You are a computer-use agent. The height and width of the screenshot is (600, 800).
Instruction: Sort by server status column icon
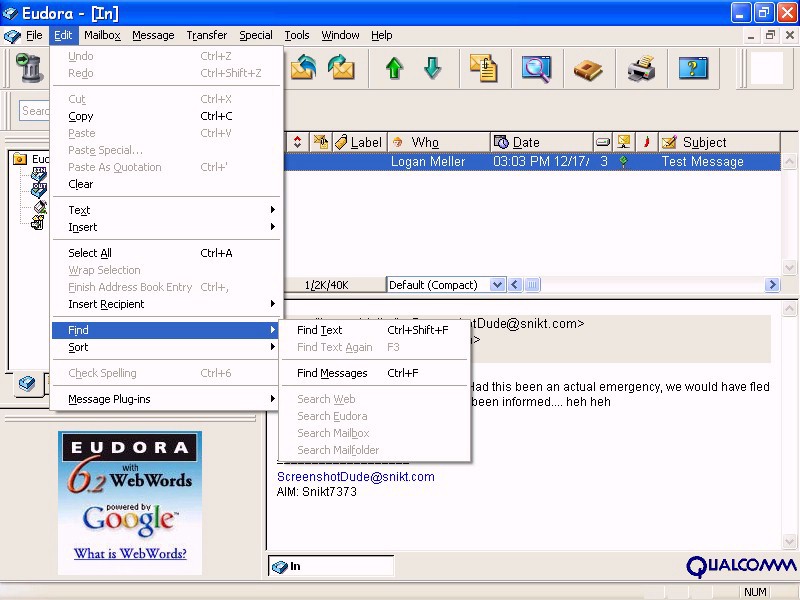623,142
